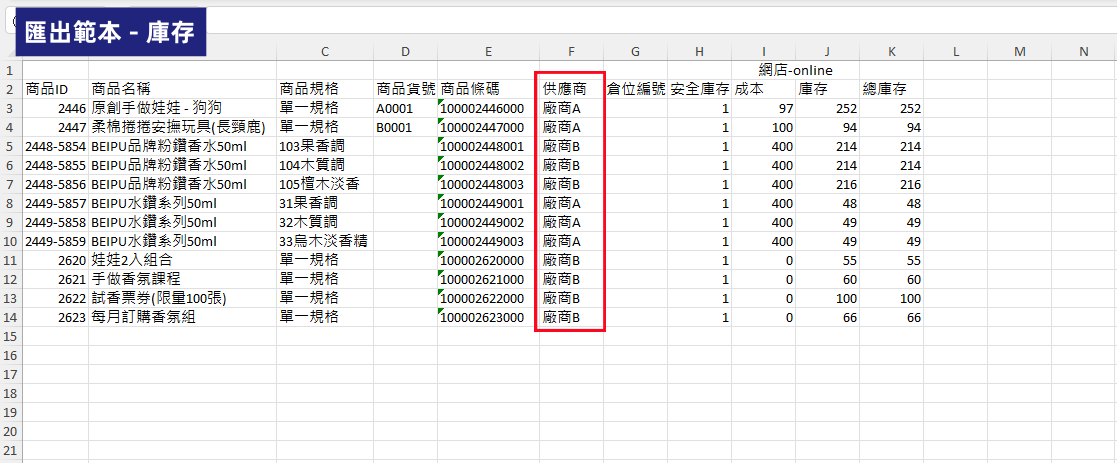This screenshot has width=1117, height=463.
Task: Click the 商品名稱 header cell
Action: tap(182, 89)
